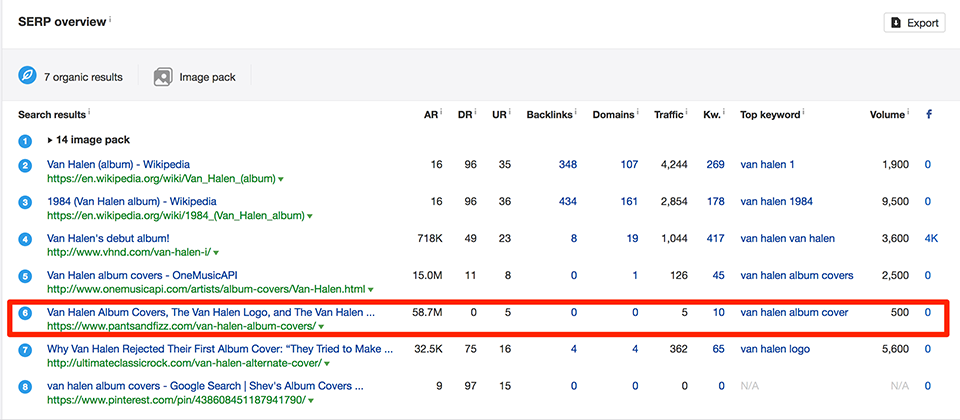
Task: Click info icon beside DR column header
Action: pyautogui.click(x=475, y=112)
